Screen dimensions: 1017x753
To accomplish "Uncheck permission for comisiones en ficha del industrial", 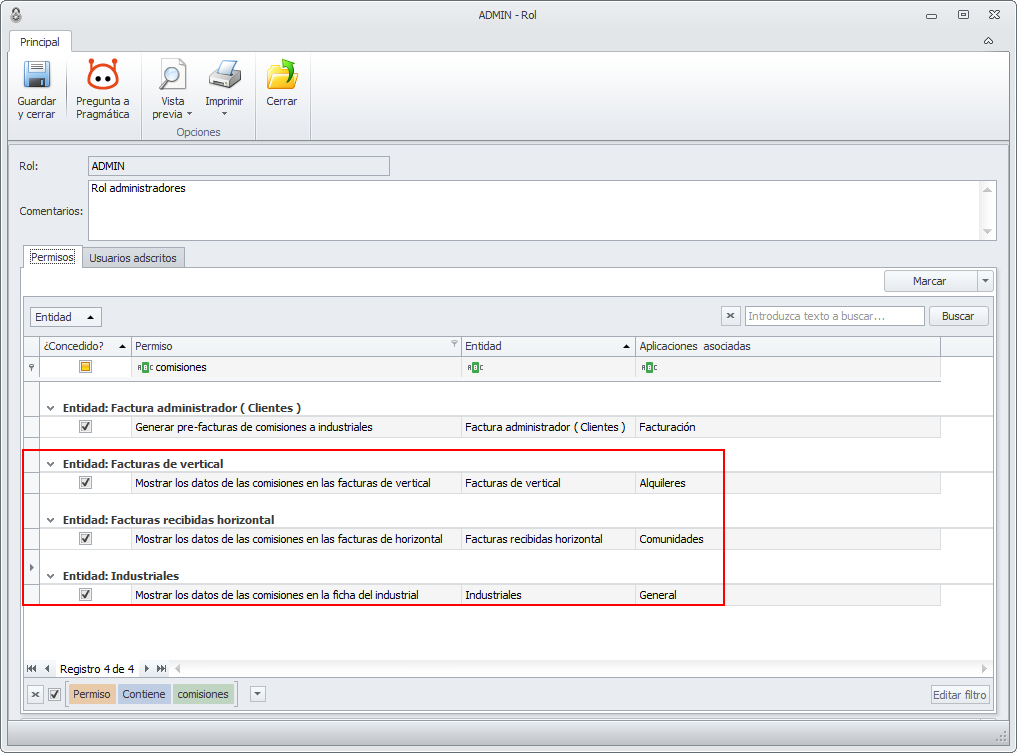I will (85, 594).
